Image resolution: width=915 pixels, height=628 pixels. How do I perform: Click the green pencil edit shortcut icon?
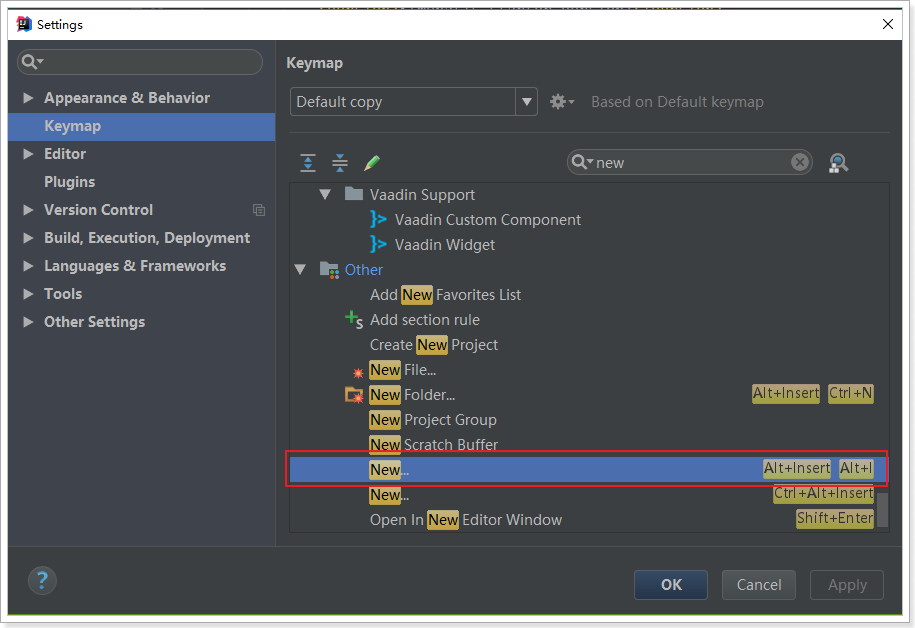click(x=372, y=162)
